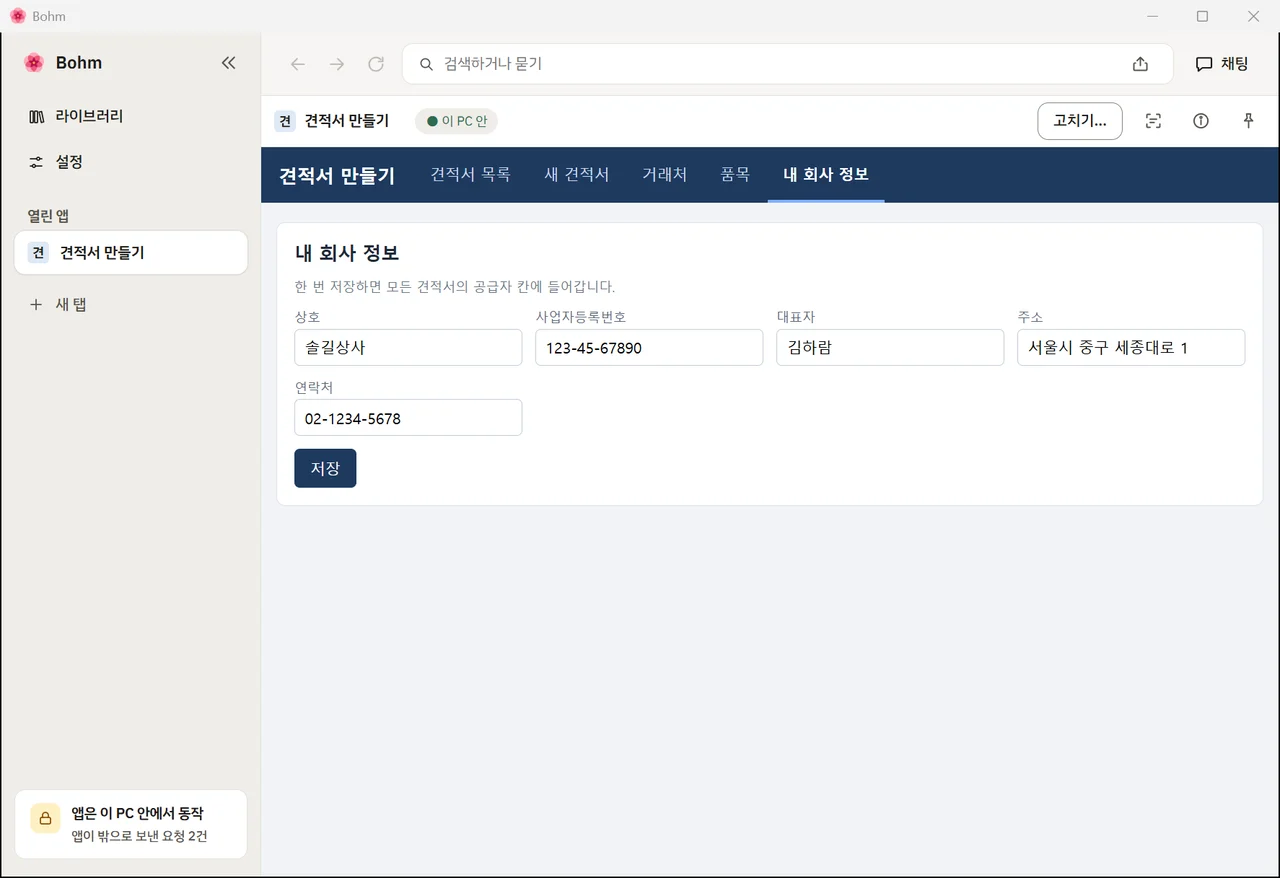1280x878 pixels.
Task: Click the 앱이 밖으로 보낸 요청 2건 text
Action: tap(139, 836)
